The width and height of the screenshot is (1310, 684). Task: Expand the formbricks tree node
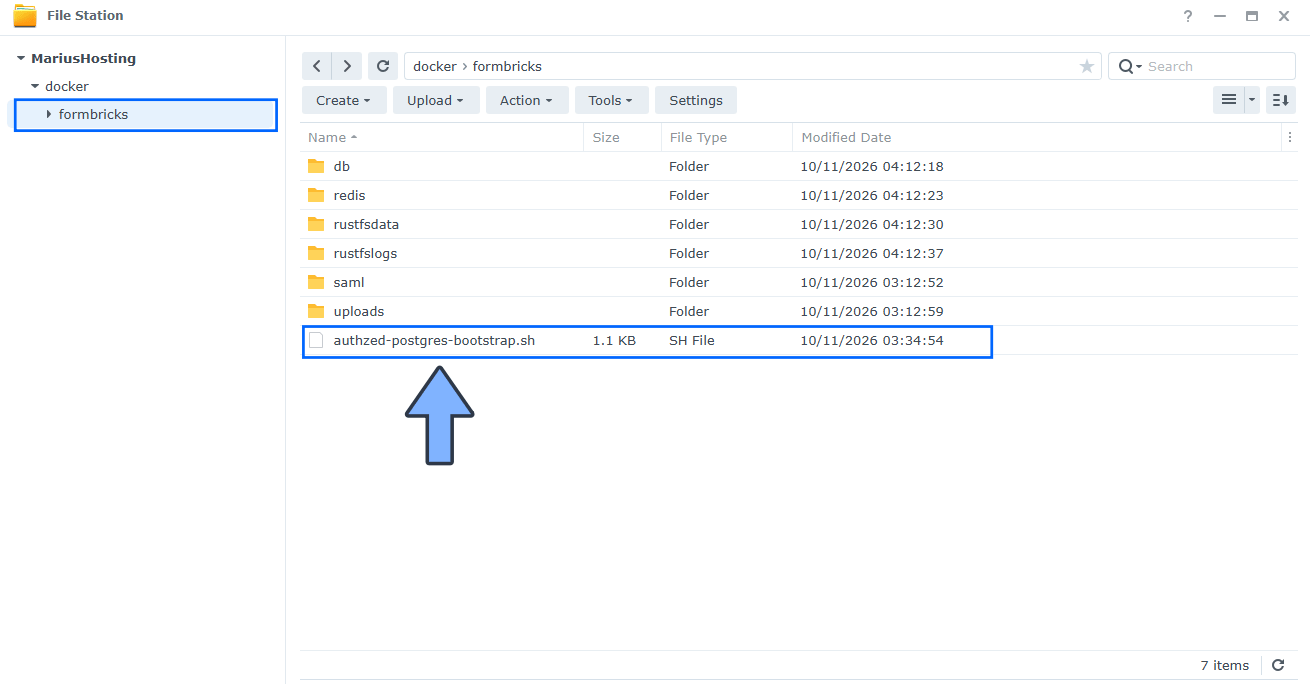pos(49,114)
